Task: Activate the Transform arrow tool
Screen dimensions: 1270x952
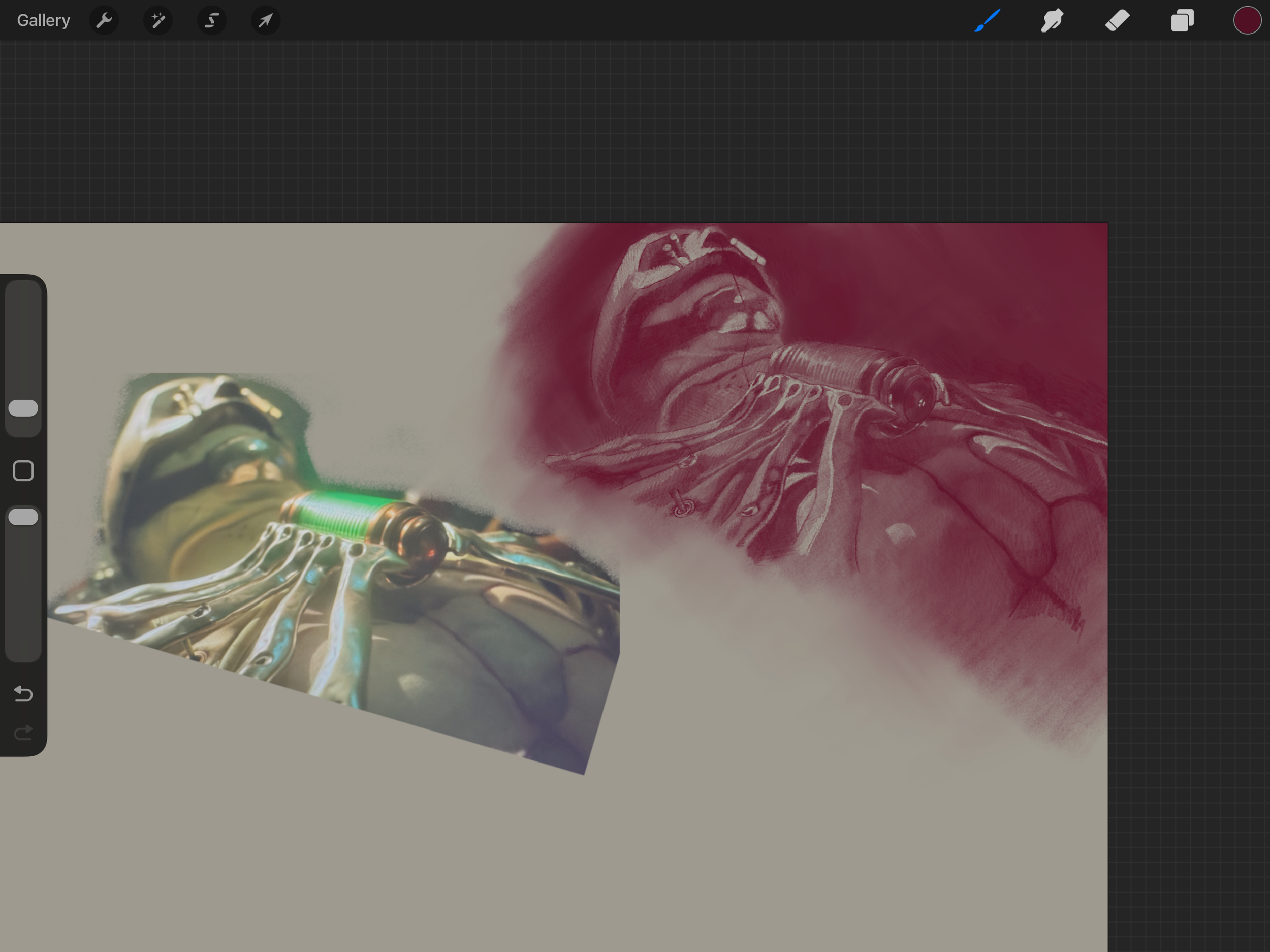Action: coord(265,21)
